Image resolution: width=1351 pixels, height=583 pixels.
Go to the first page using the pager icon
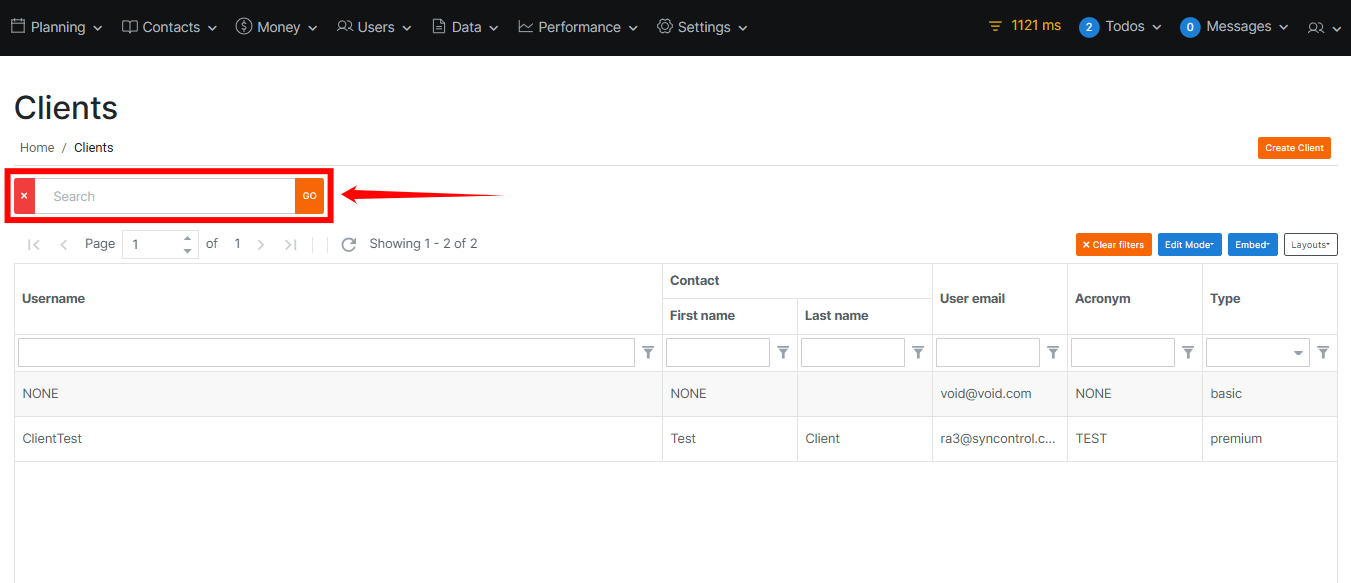click(x=34, y=244)
